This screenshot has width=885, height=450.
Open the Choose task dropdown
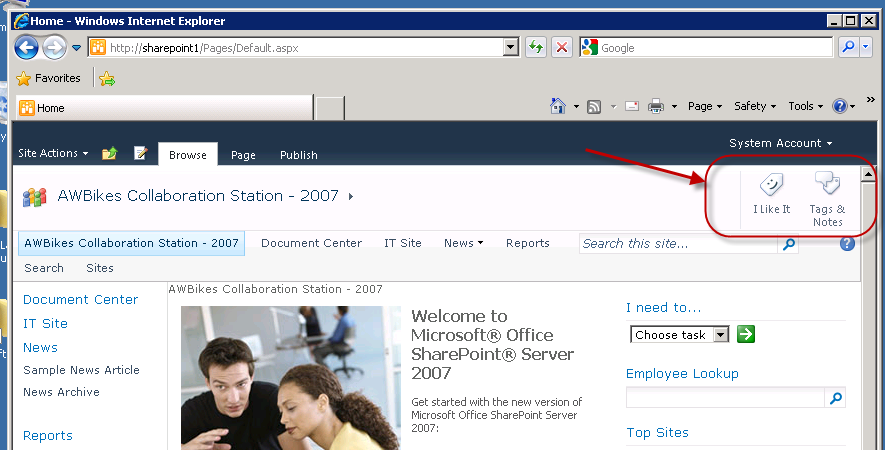tap(680, 335)
